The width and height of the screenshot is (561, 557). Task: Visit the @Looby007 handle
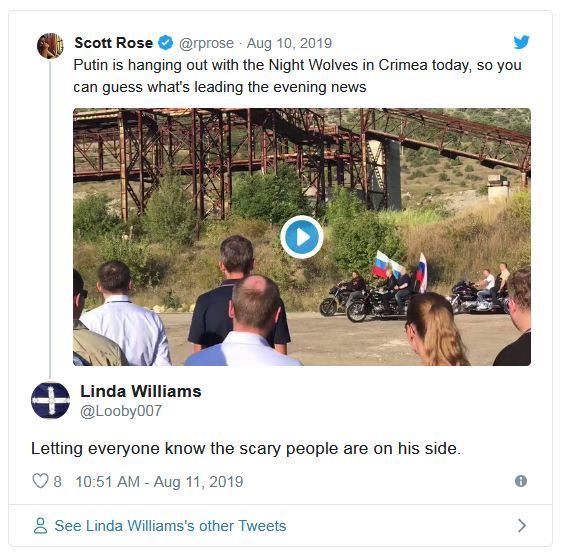pos(121,411)
